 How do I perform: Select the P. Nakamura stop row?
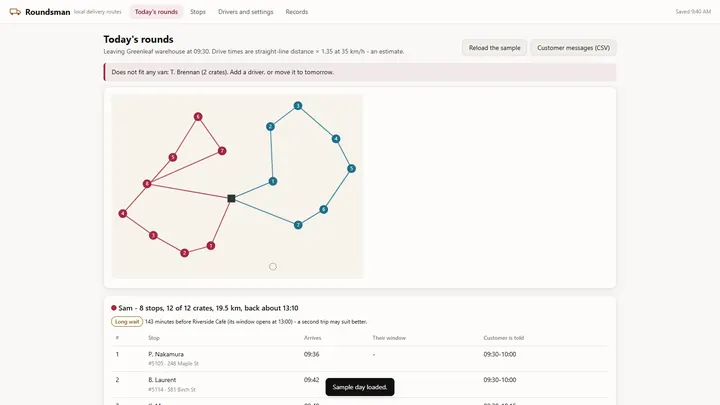360,359
